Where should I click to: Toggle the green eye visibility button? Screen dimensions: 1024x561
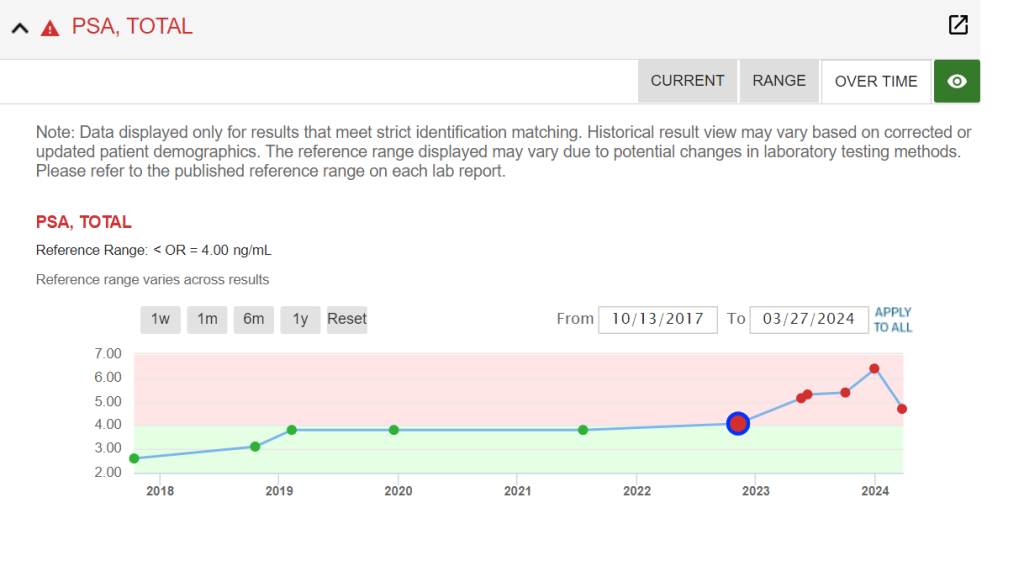[x=956, y=81]
